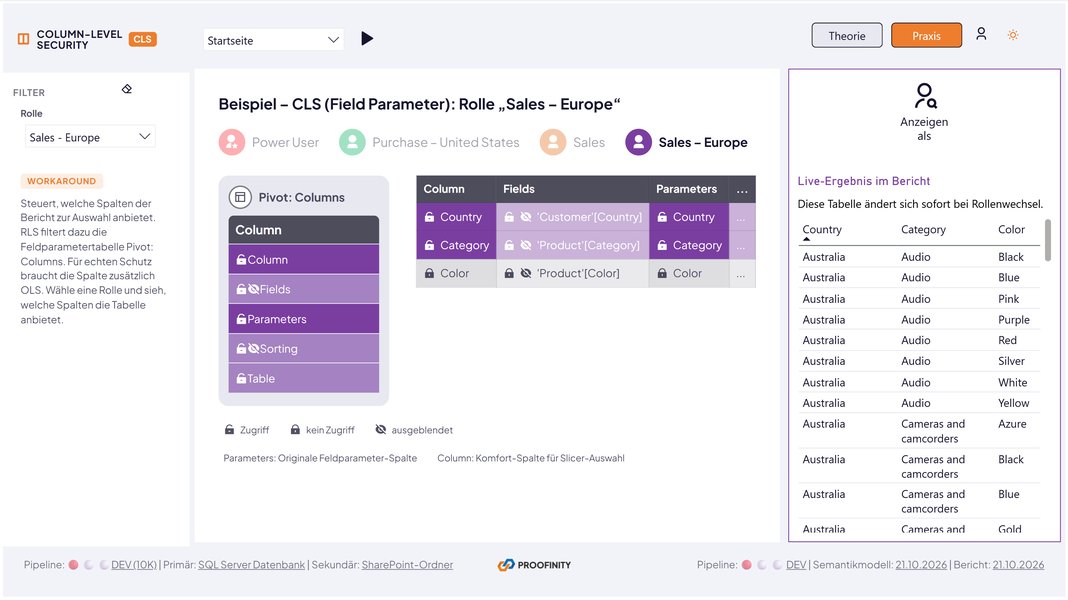Viewport: 1068px width, 600px height.
Task: Click the Purchase – United States avatar icon
Action: (x=352, y=142)
